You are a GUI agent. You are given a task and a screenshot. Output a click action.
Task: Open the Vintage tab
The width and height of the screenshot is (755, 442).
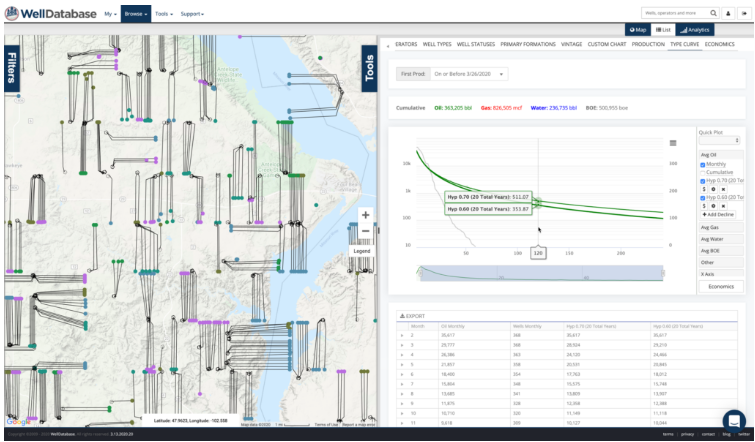572,44
